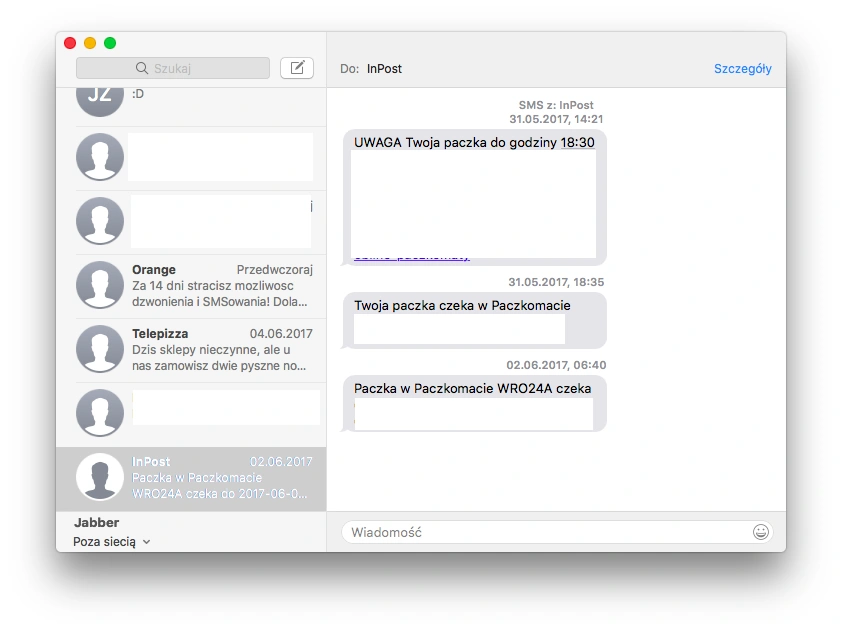Viewport: 842px width, 632px height.
Task: Click the 02.06.2017, 06:40 timestamp
Action: [556, 365]
